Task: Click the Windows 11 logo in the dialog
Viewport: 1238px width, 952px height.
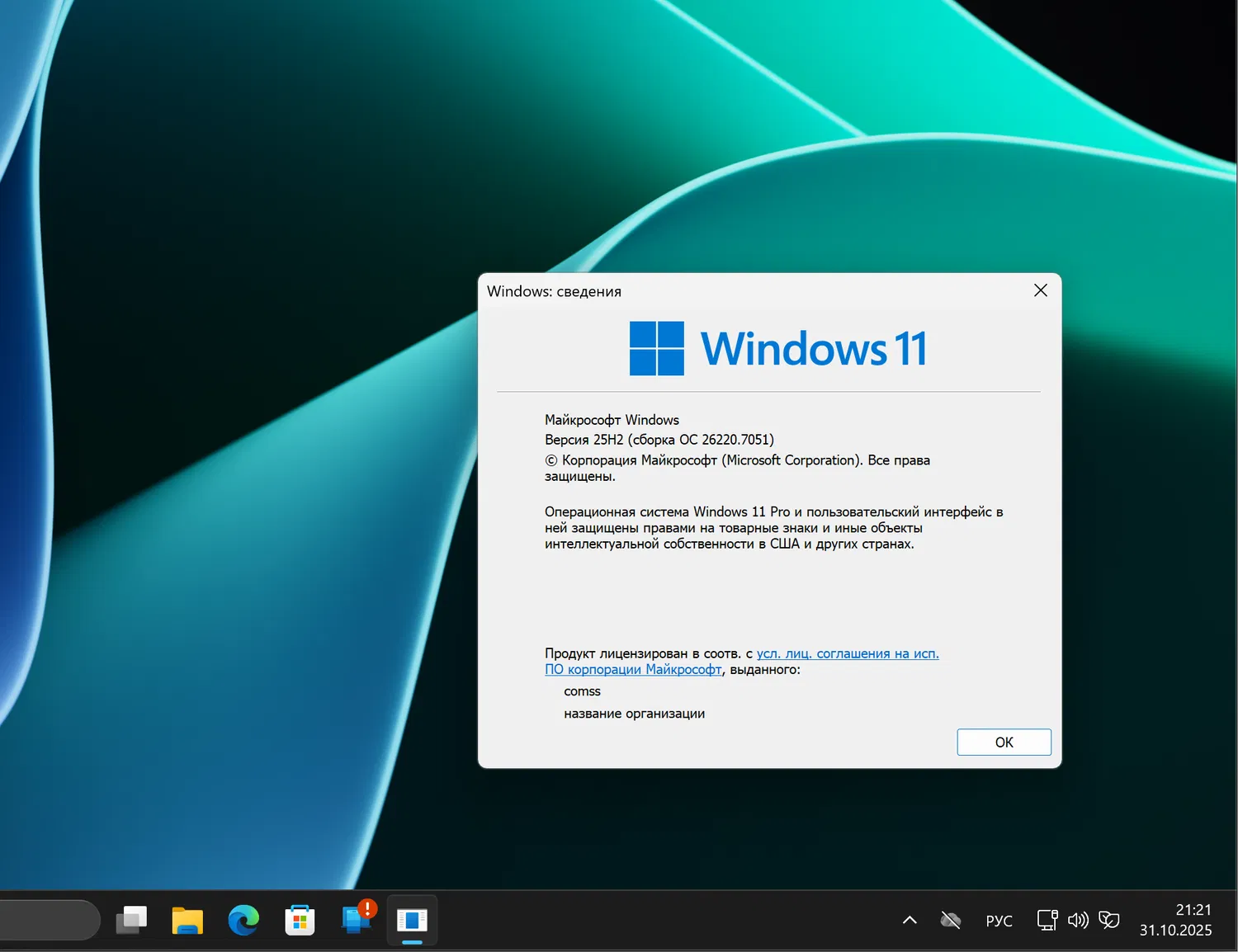Action: pos(656,347)
